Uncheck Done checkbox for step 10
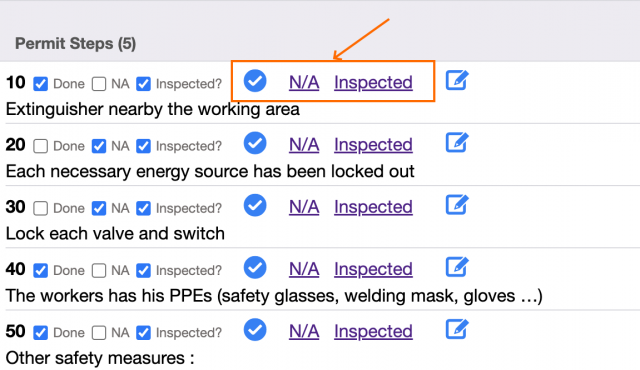 coord(40,84)
